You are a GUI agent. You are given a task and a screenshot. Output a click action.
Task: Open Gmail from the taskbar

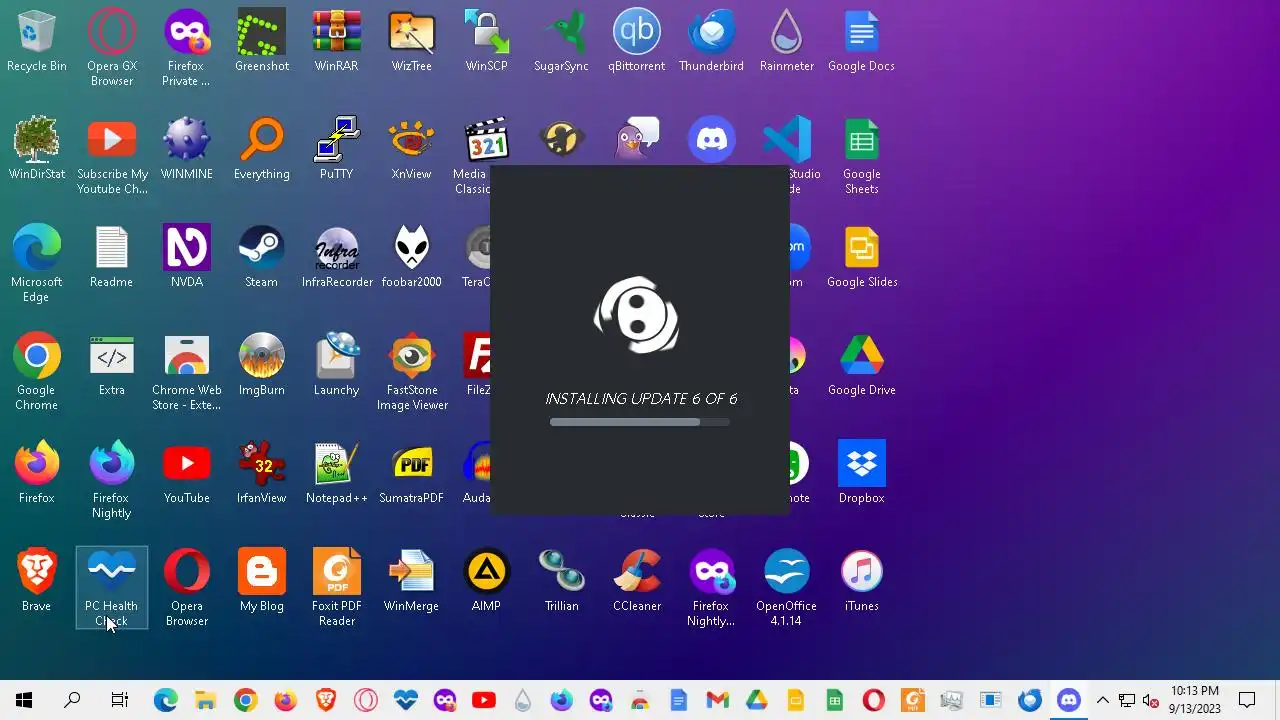717,700
